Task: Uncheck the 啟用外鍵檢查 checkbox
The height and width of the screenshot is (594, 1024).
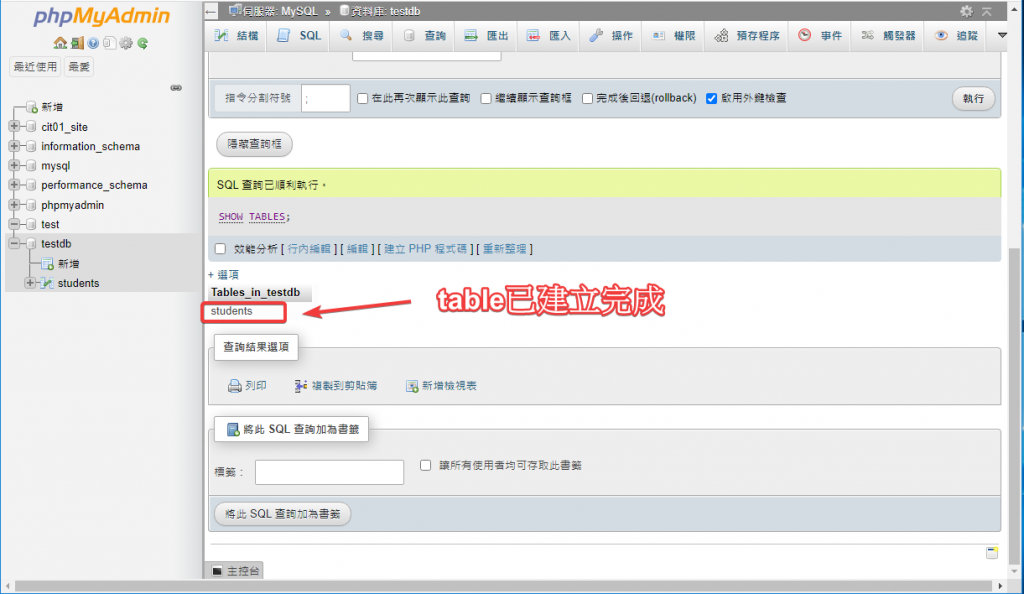Action: coord(712,98)
